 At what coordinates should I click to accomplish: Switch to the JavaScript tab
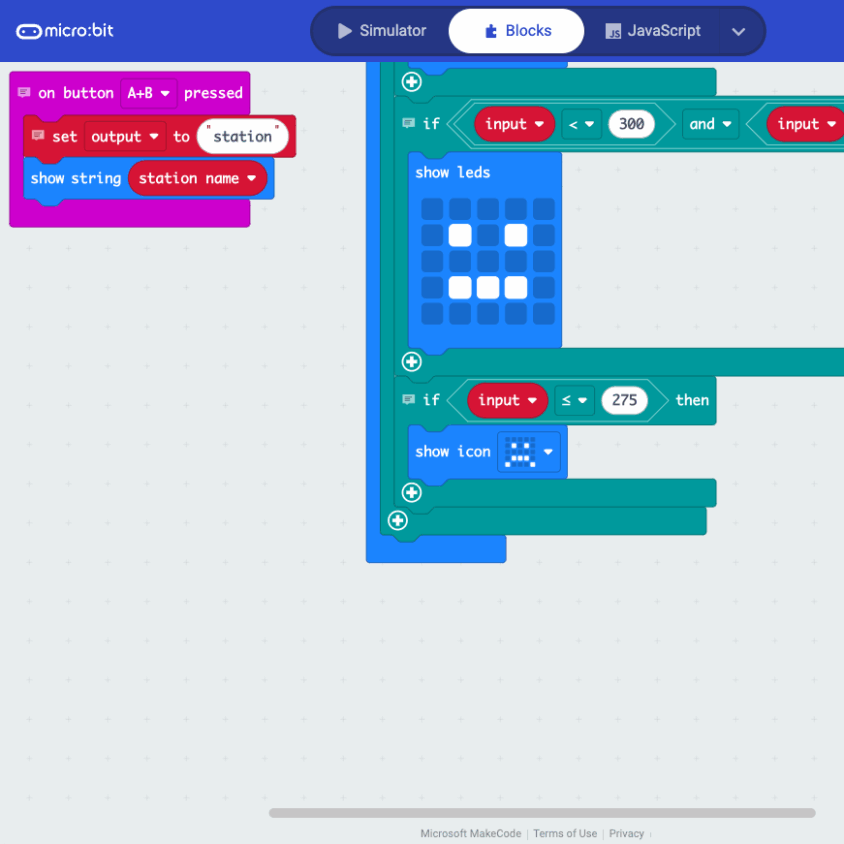[653, 31]
